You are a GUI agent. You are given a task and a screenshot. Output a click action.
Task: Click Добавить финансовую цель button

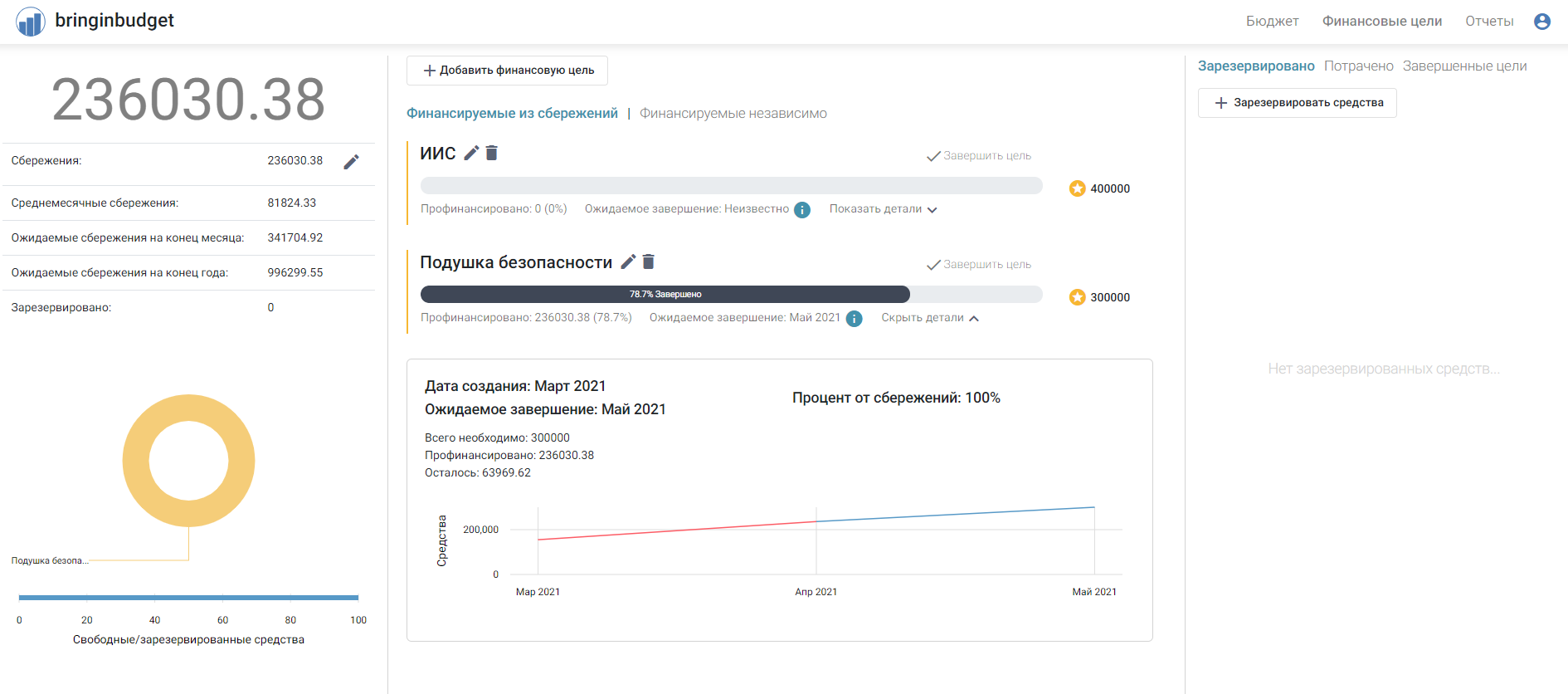(x=507, y=71)
